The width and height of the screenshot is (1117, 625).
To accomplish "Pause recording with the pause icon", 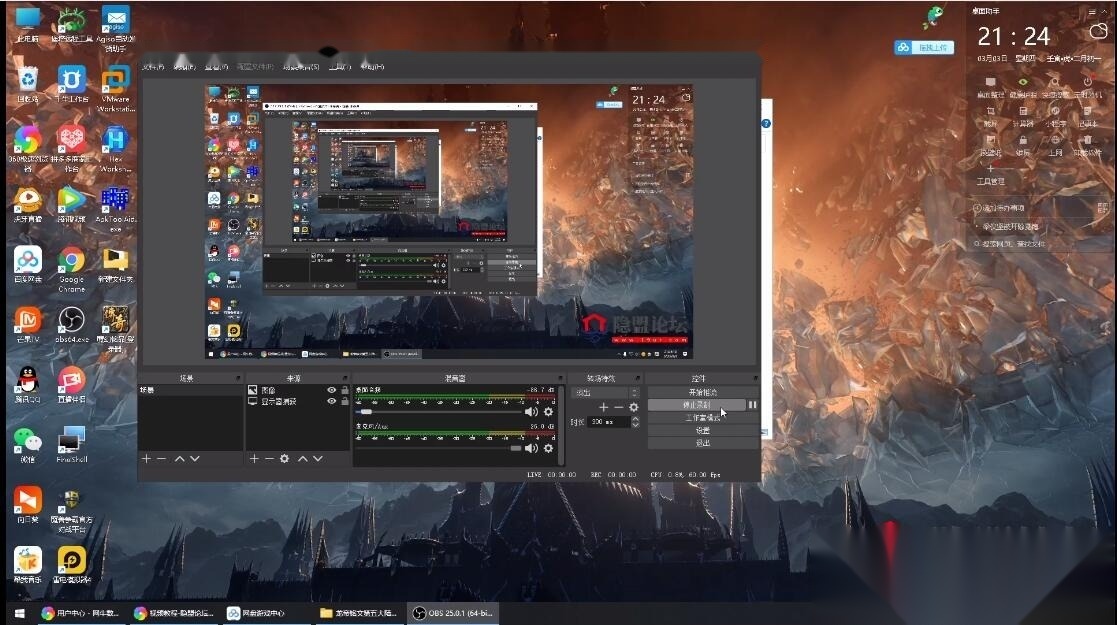I will 752,405.
